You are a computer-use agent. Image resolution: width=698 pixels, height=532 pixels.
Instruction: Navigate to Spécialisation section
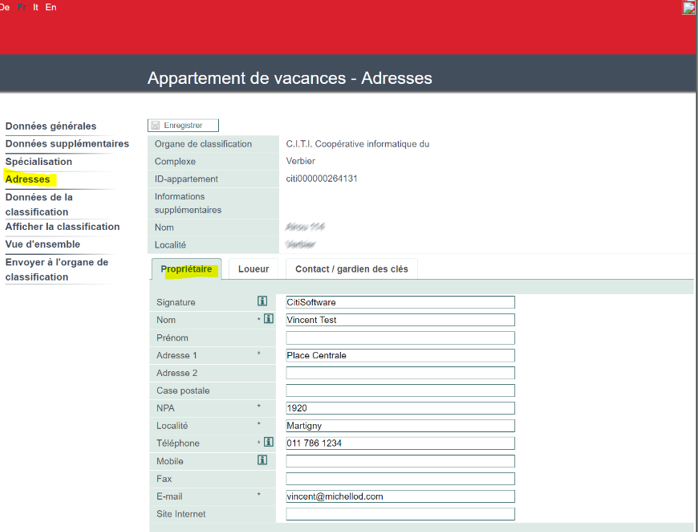click(39, 162)
